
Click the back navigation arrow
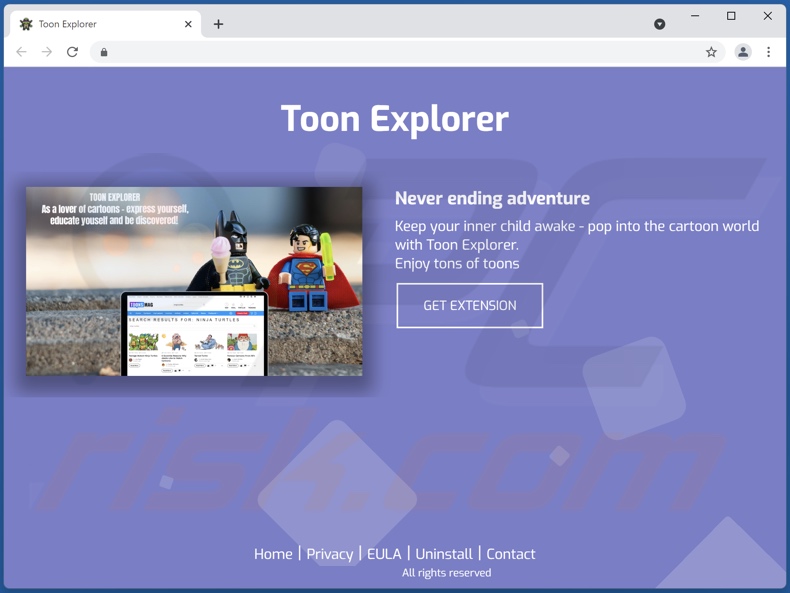pyautogui.click(x=21, y=52)
